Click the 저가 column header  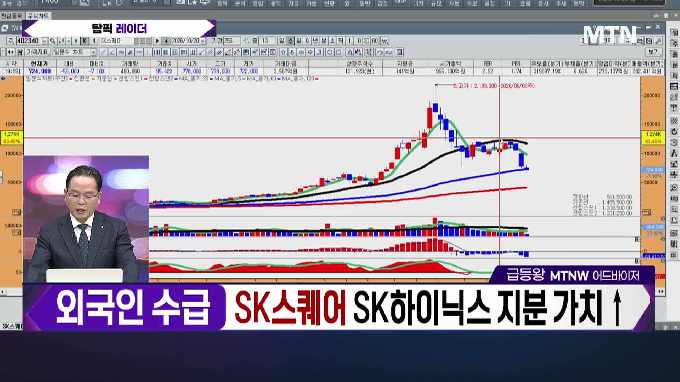click(x=248, y=64)
